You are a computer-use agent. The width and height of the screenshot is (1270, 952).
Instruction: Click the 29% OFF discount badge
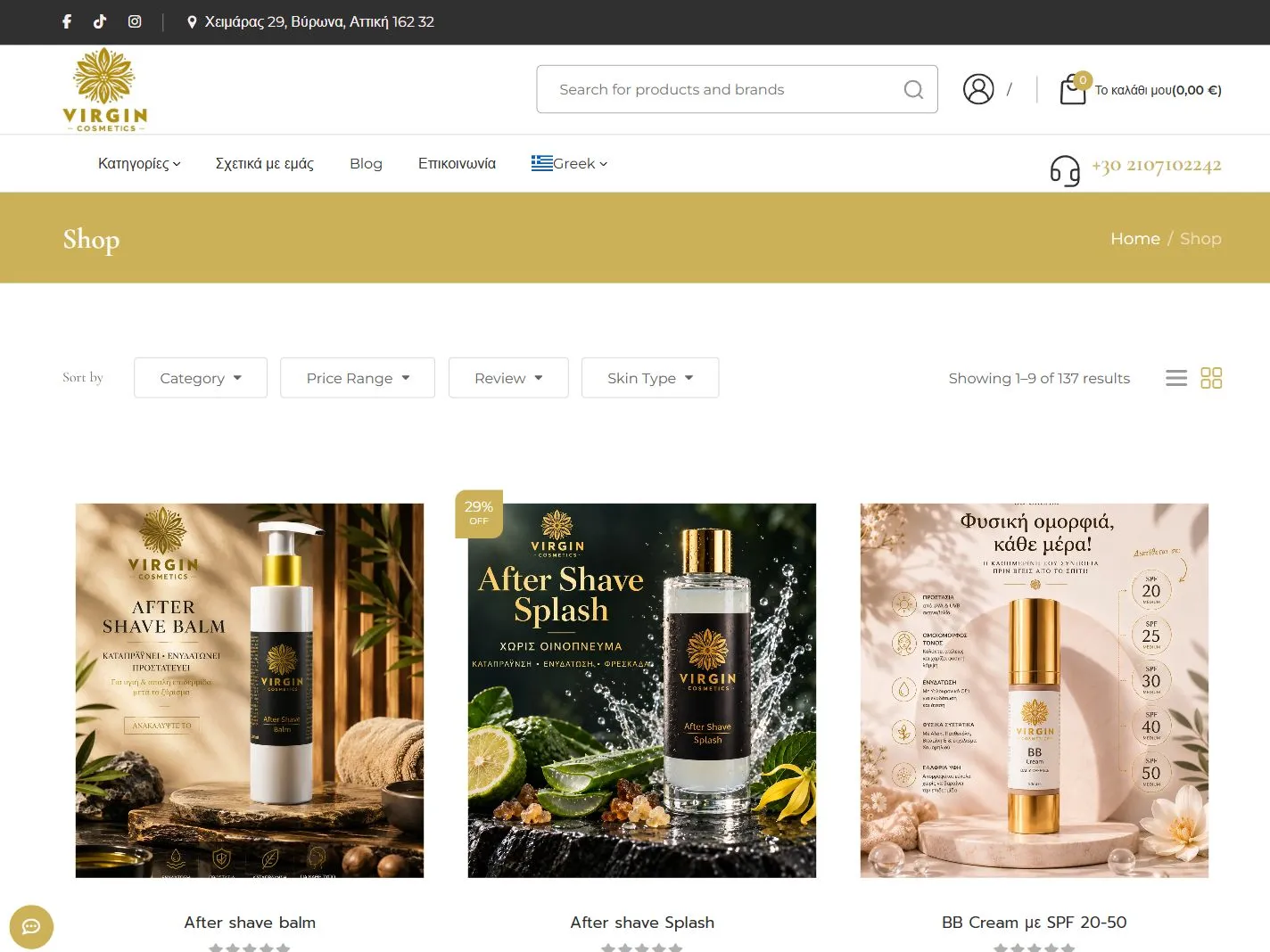pos(479,513)
